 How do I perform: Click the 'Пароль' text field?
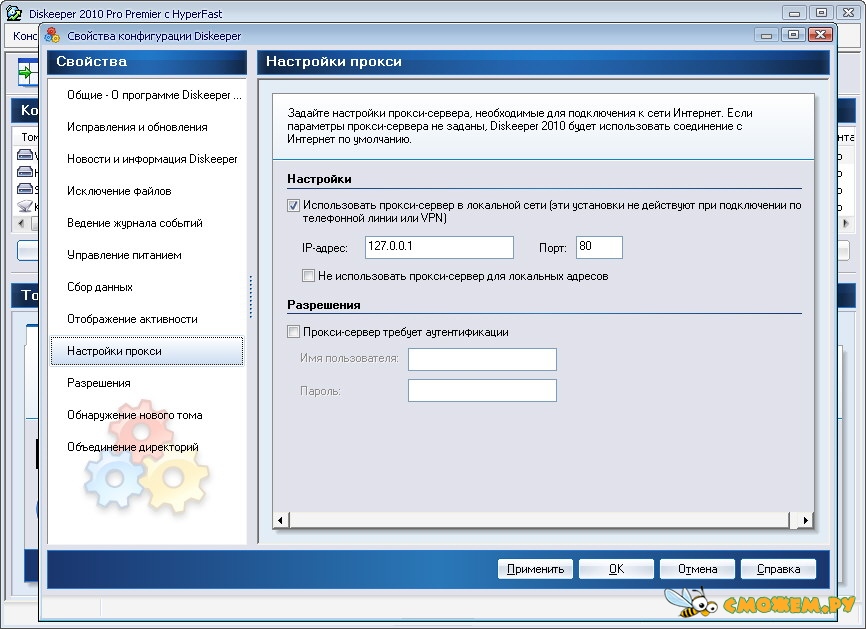tap(482, 390)
